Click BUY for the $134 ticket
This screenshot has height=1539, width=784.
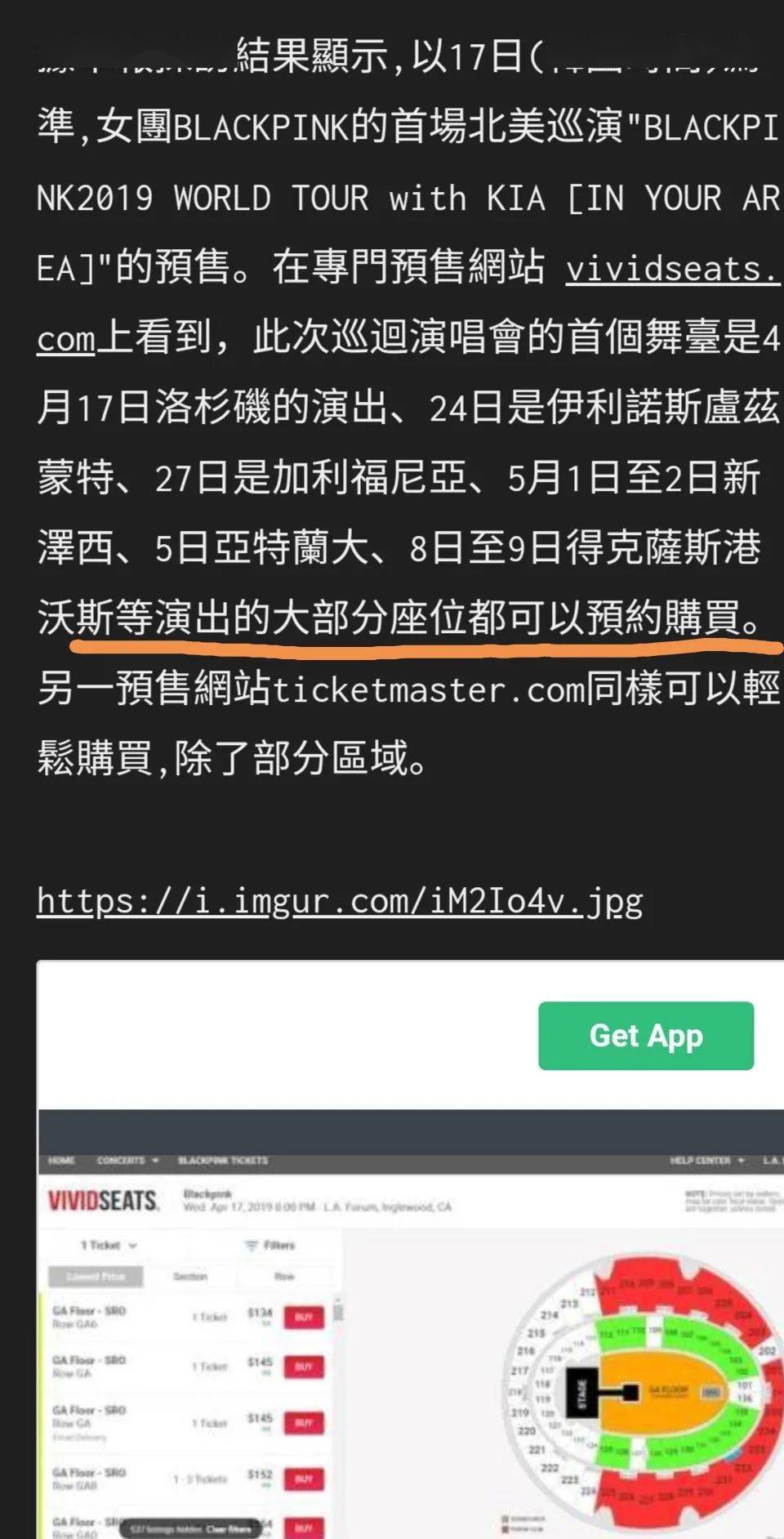pyautogui.click(x=304, y=1316)
